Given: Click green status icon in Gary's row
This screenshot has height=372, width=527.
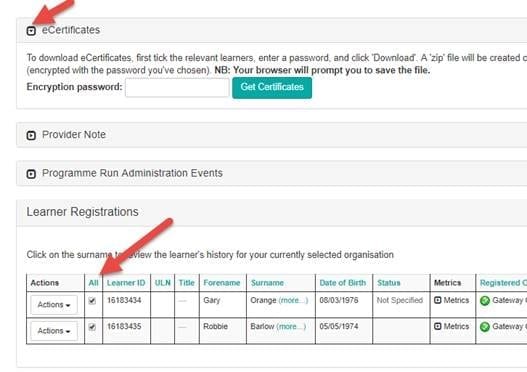Looking at the screenshot, I should tap(485, 301).
